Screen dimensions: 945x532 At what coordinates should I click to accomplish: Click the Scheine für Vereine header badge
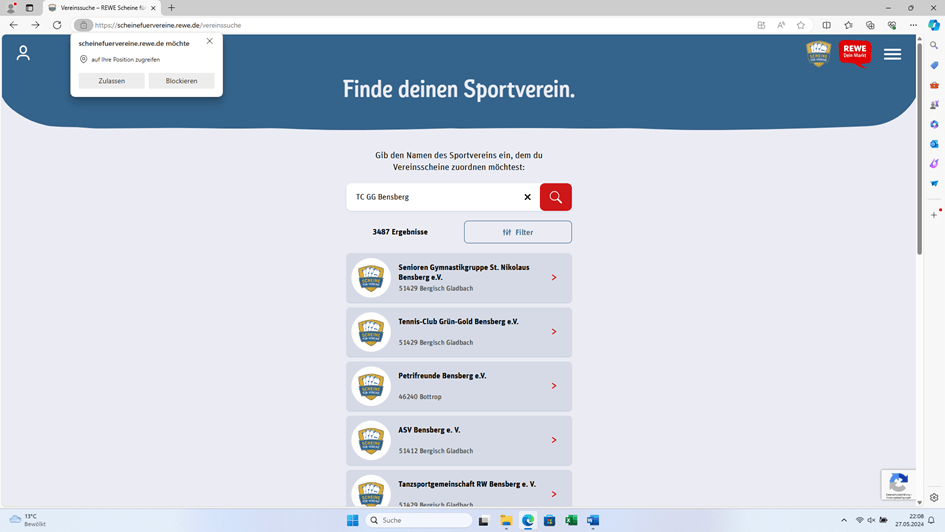click(x=819, y=53)
